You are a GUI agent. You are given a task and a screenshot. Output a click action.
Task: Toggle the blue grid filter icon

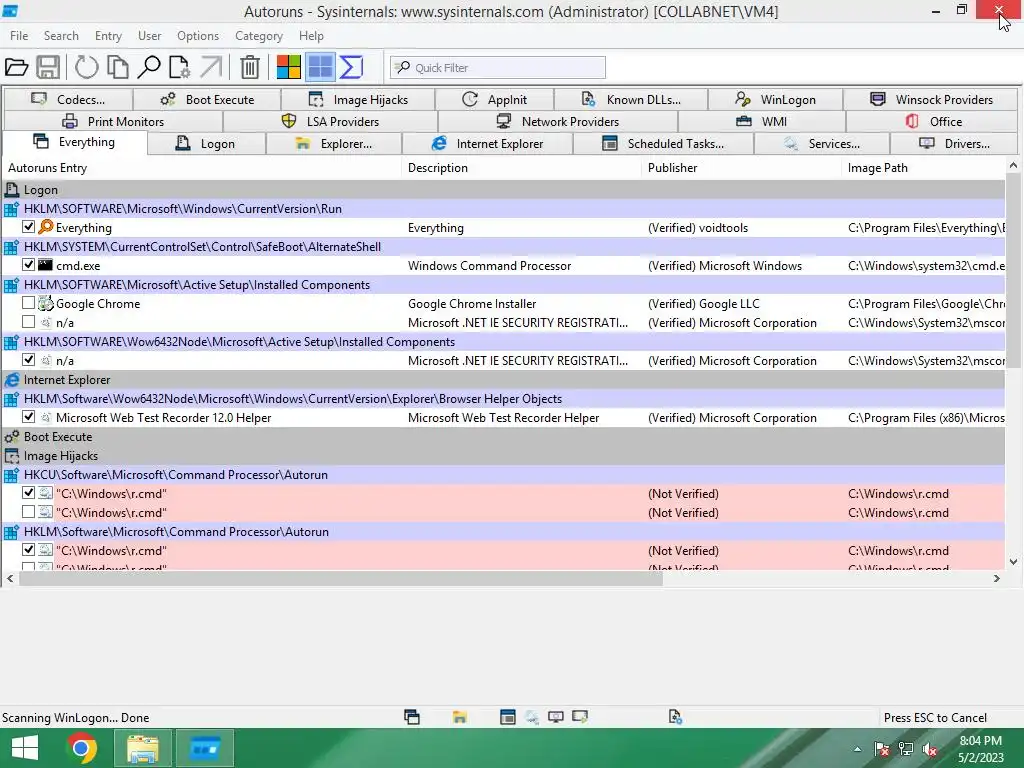point(320,67)
